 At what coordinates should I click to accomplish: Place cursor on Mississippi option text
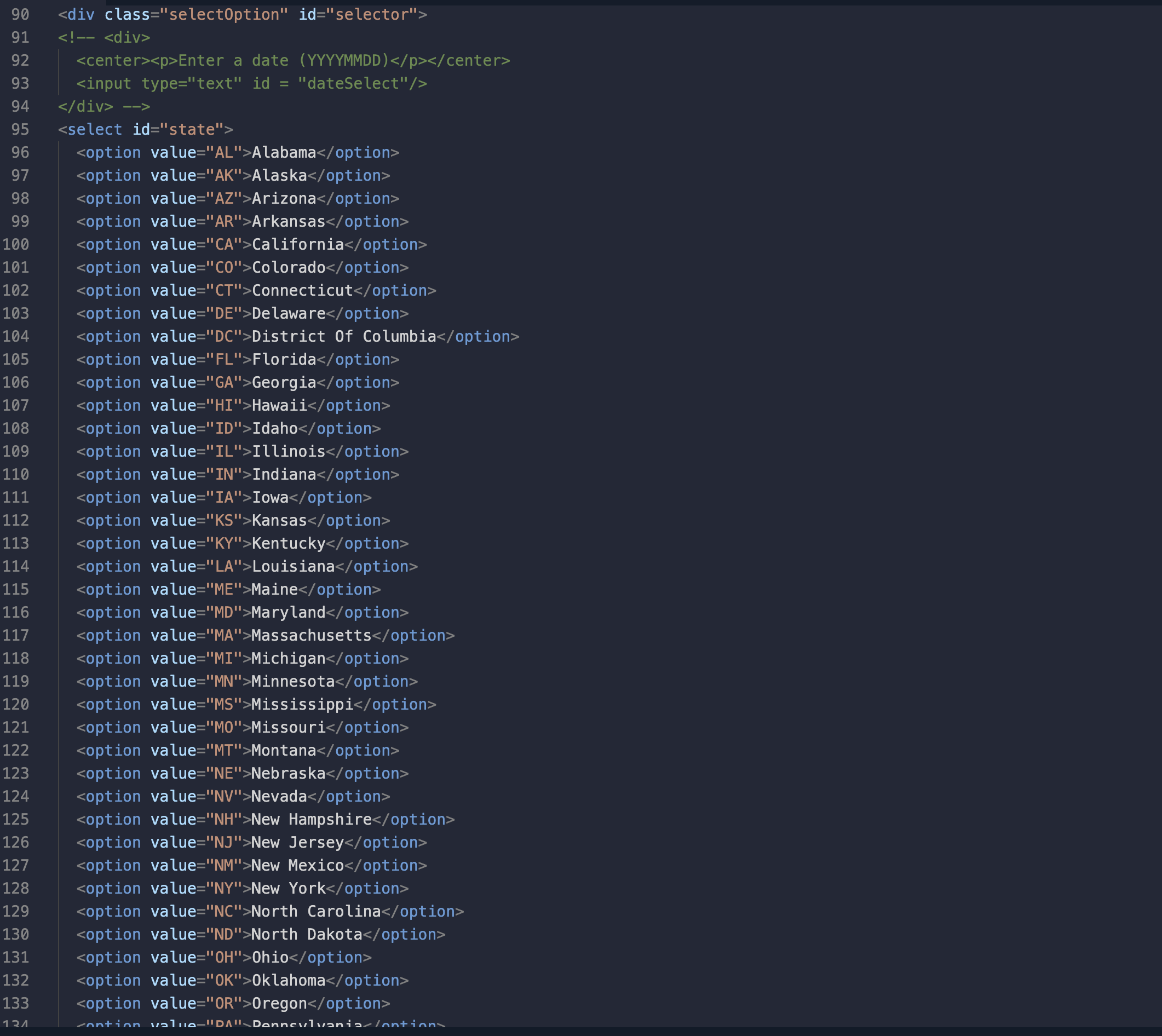tap(302, 704)
